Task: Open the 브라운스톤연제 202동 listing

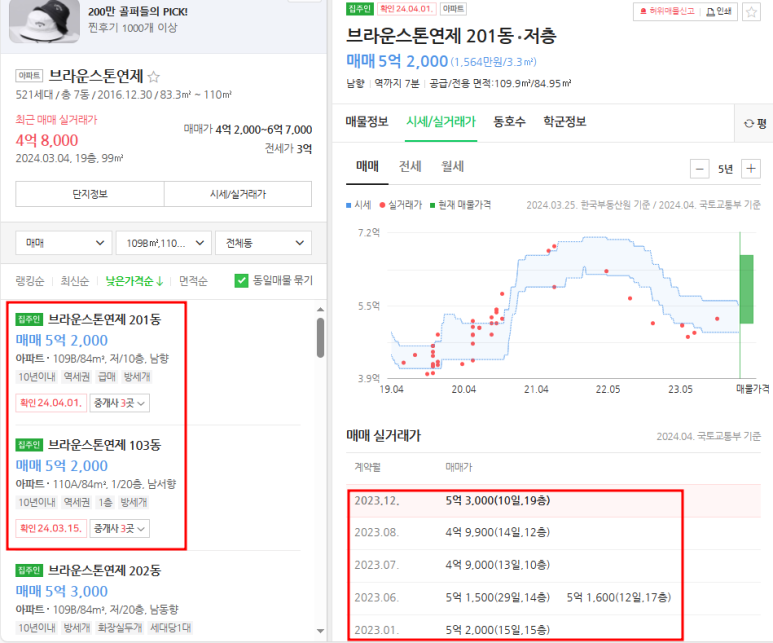Action: click(105, 571)
